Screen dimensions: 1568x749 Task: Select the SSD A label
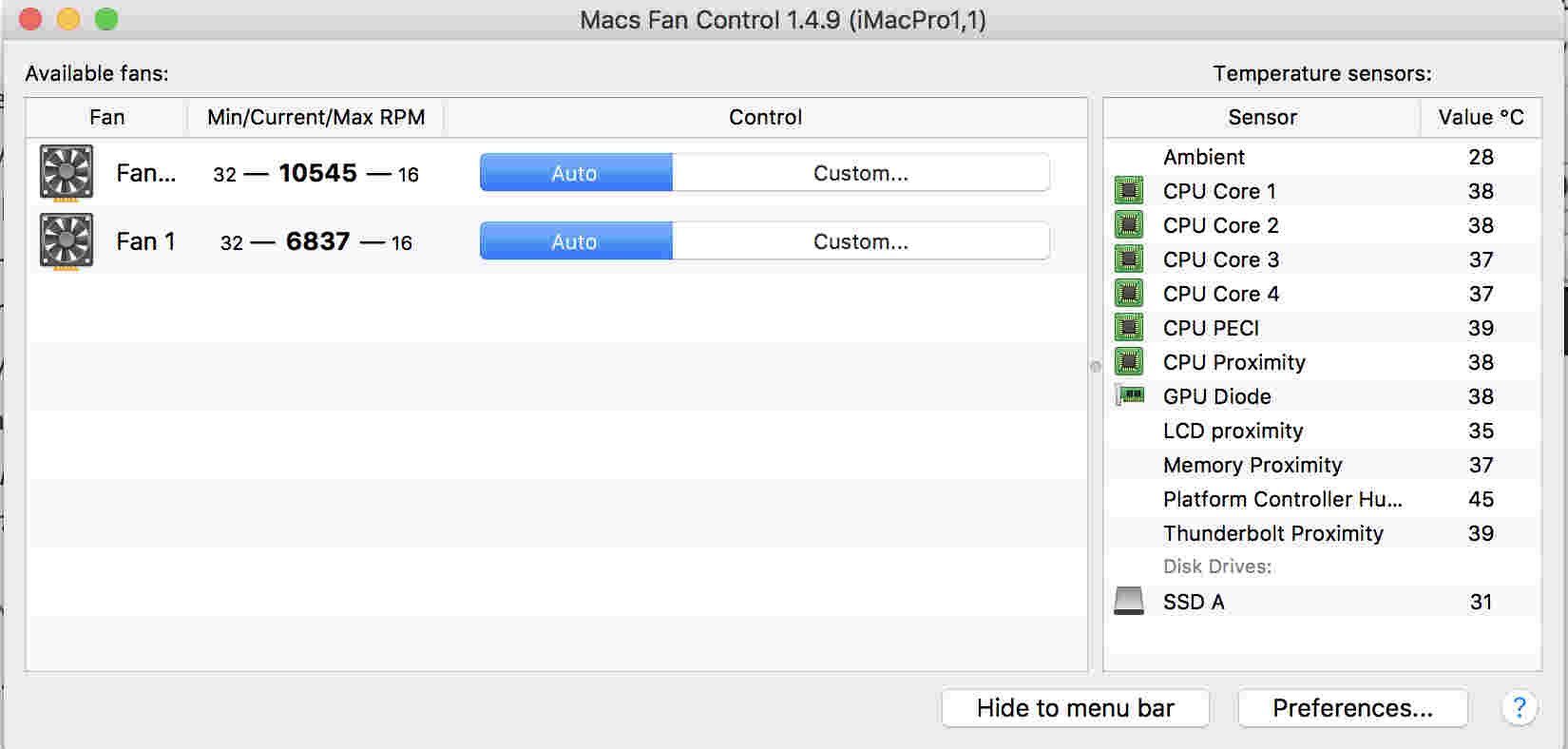[x=1194, y=602]
